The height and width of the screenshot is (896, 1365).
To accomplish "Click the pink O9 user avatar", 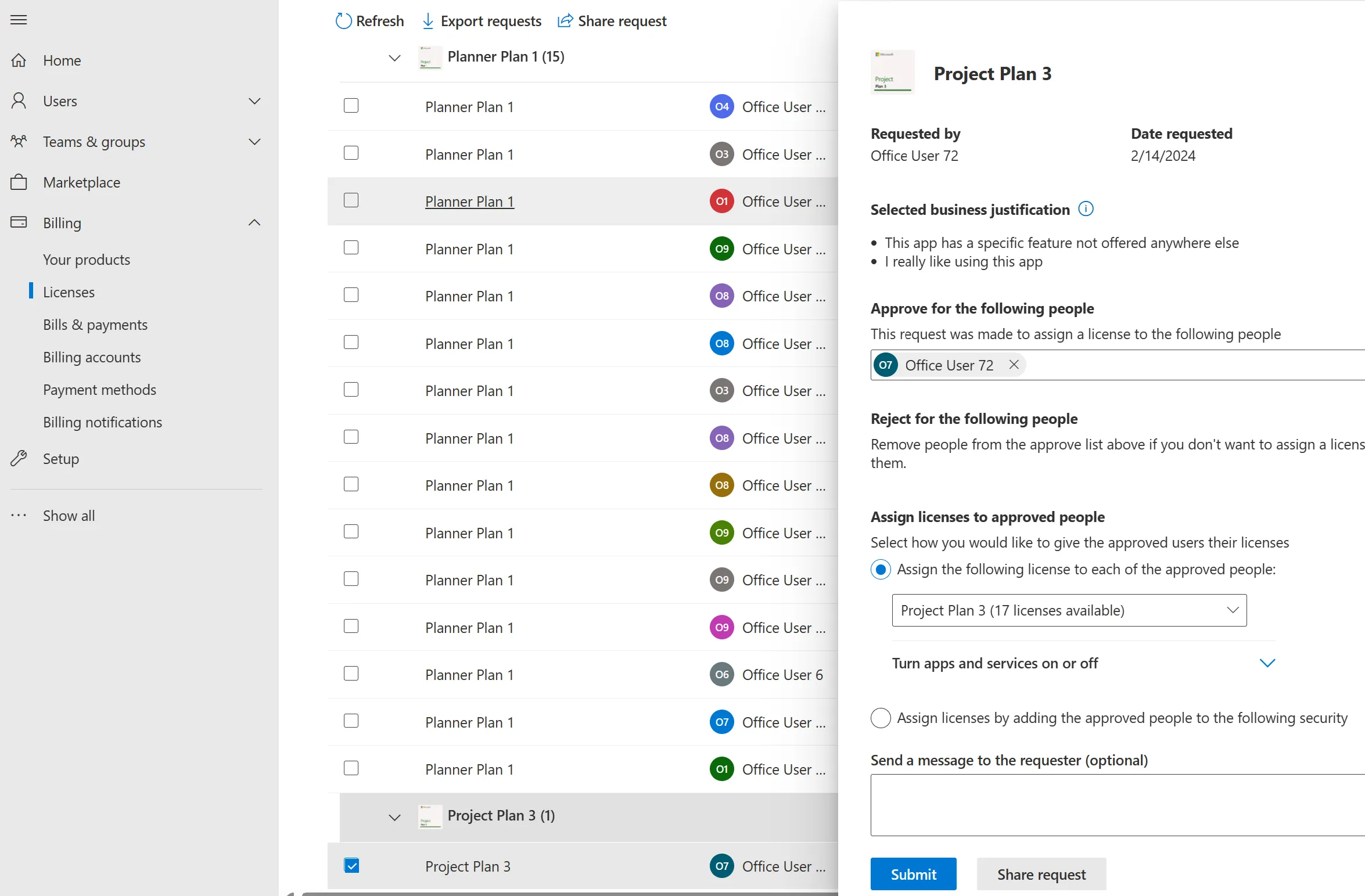I will tap(721, 627).
